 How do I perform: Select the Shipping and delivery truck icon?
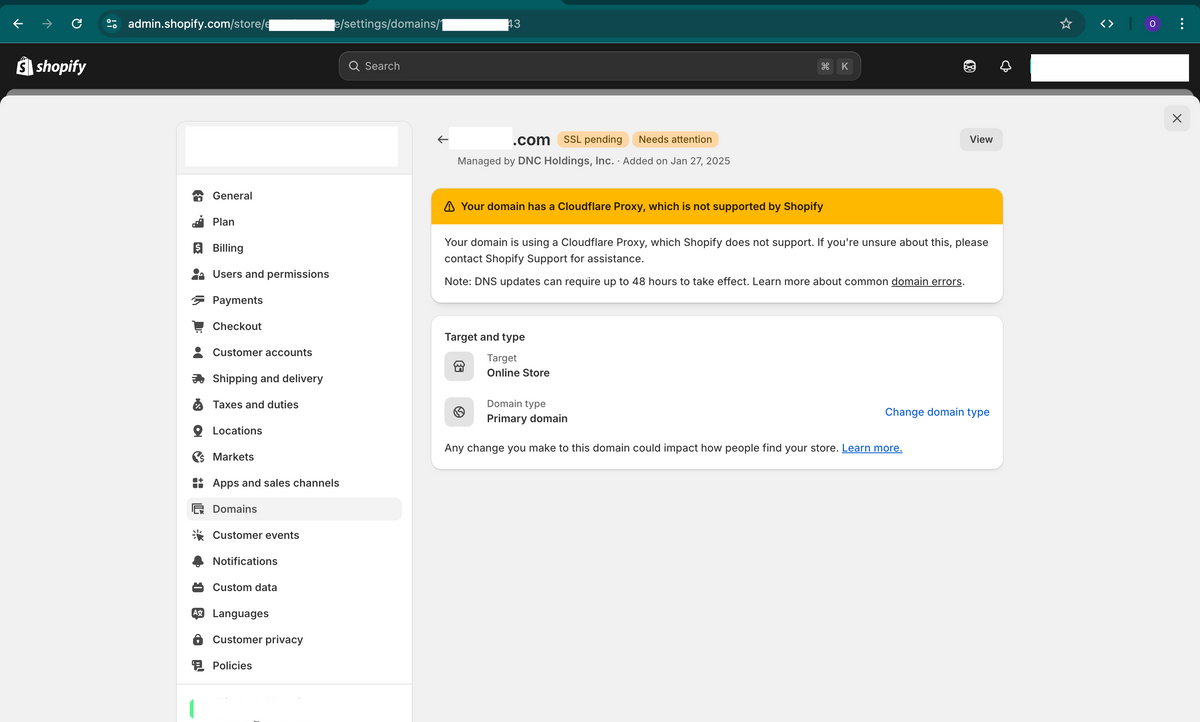tap(197, 378)
